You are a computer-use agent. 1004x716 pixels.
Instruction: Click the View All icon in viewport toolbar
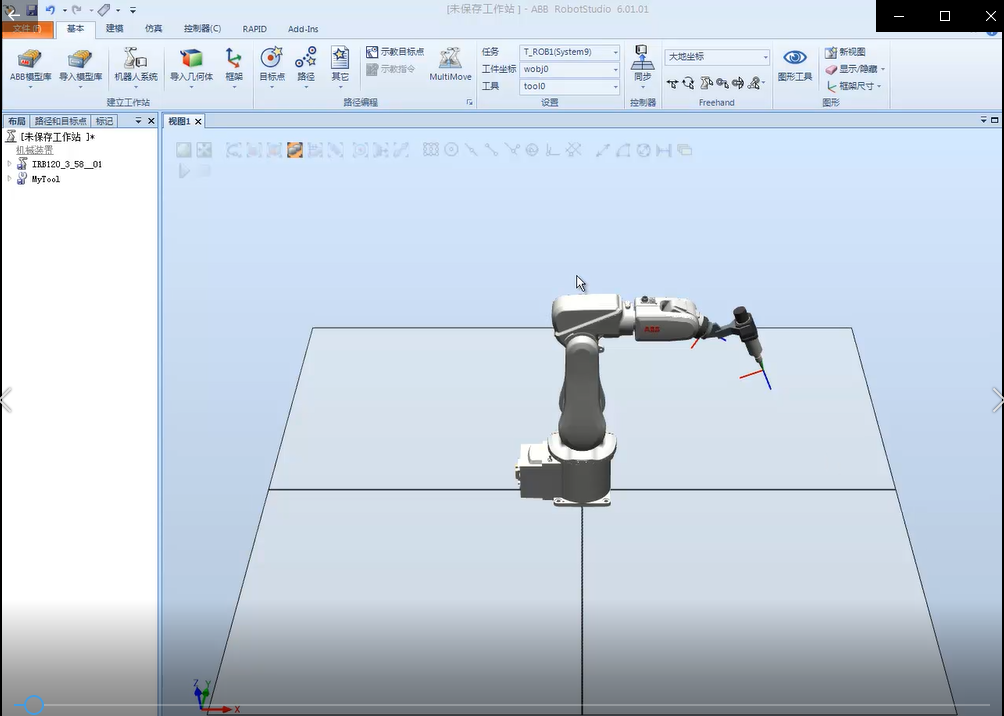click(x=184, y=150)
